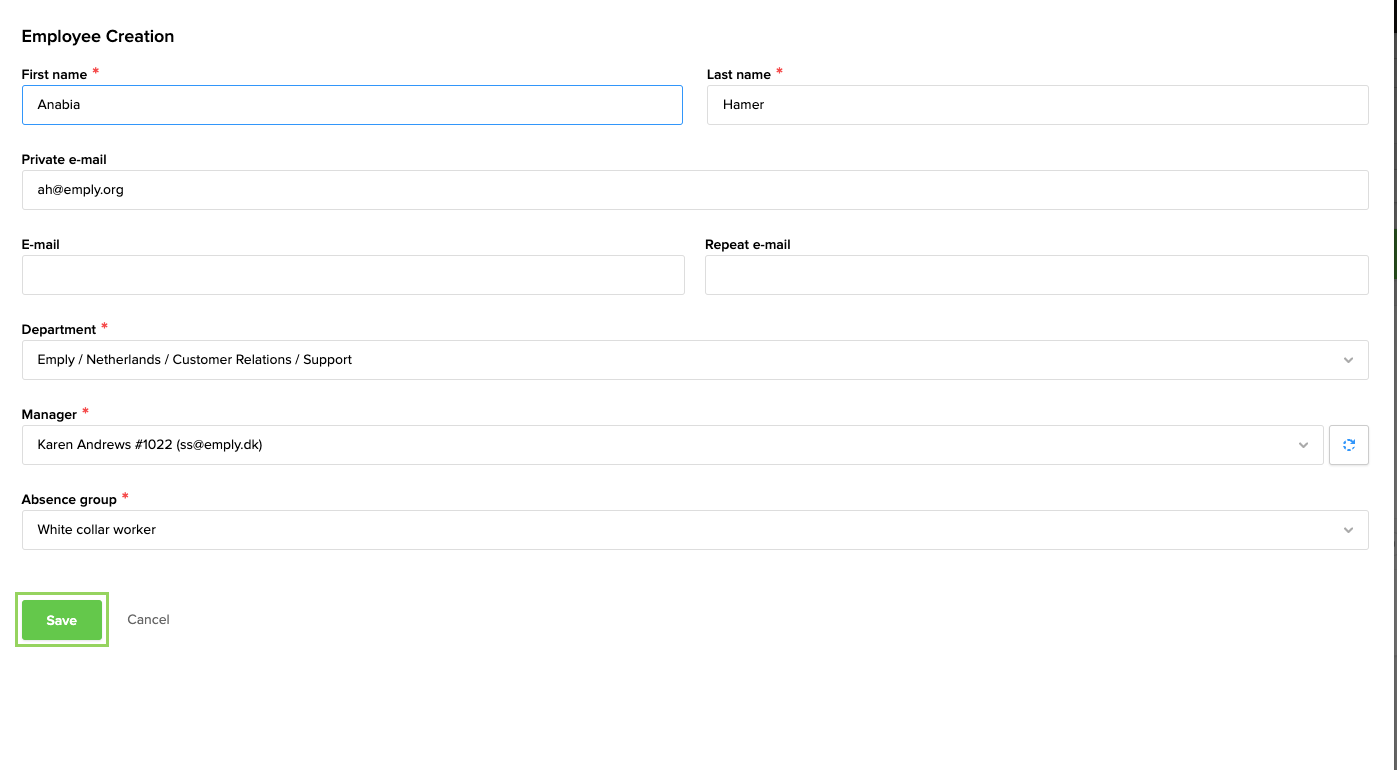Viewport: 1397px width, 770px height.
Task: Cancel the employee creation
Action: pos(148,619)
